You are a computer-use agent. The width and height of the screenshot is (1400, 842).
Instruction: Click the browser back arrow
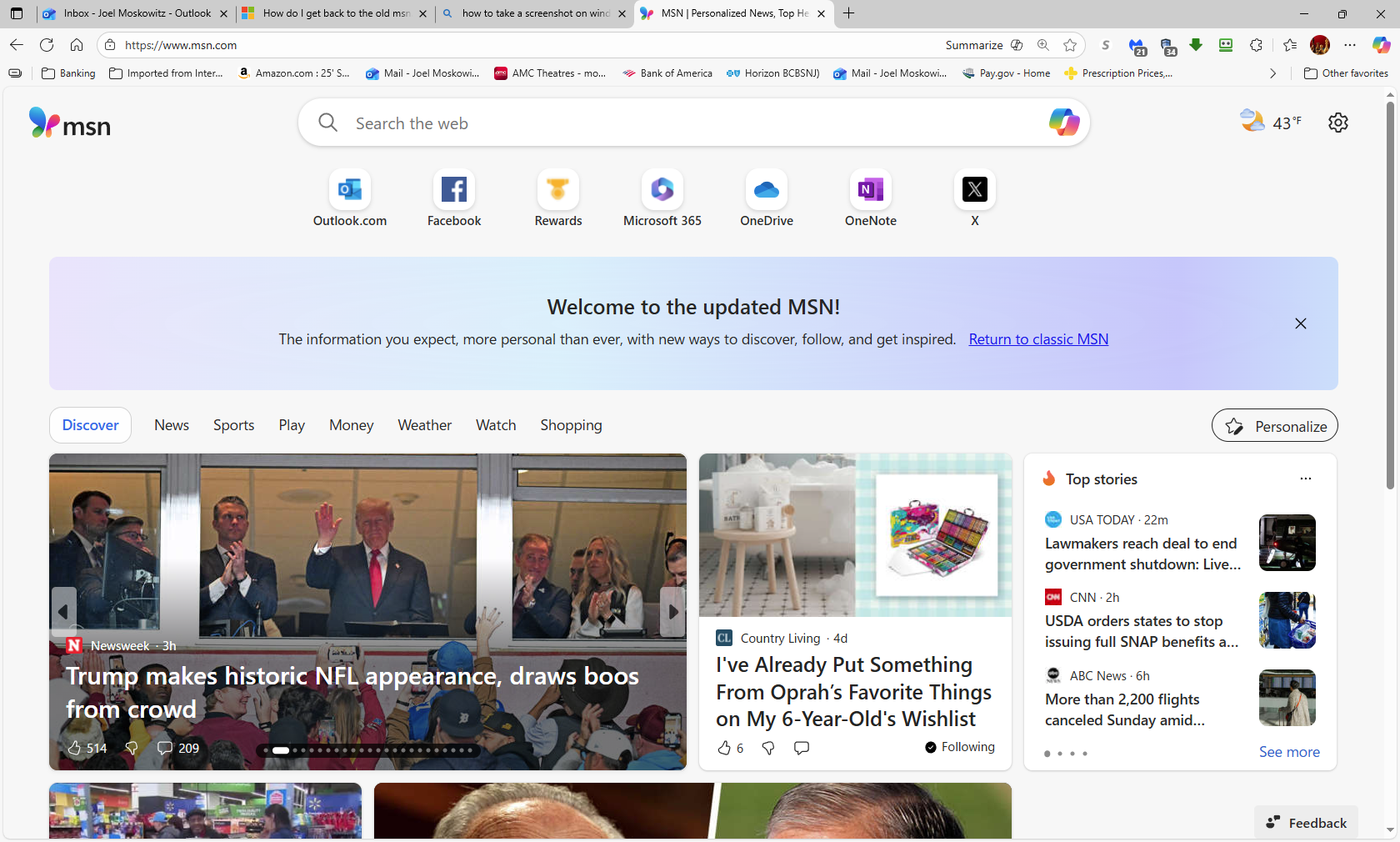click(17, 45)
